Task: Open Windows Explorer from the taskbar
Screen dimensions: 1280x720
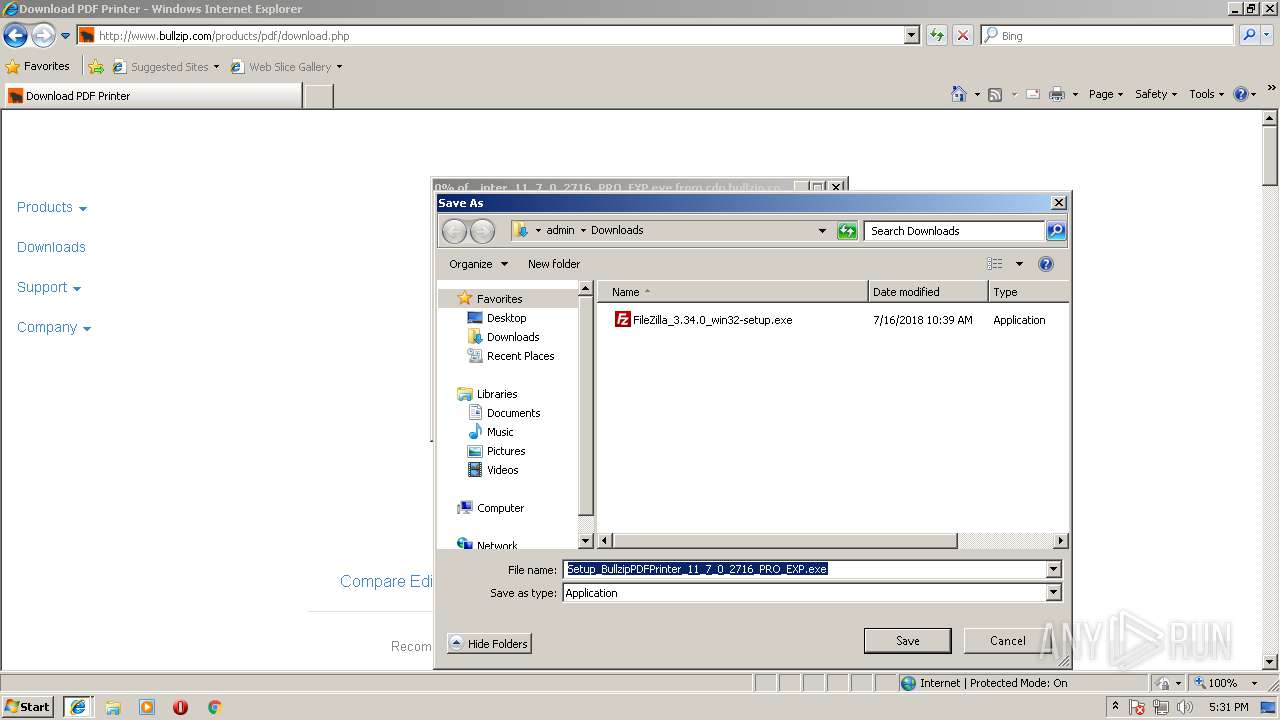Action: pos(113,707)
